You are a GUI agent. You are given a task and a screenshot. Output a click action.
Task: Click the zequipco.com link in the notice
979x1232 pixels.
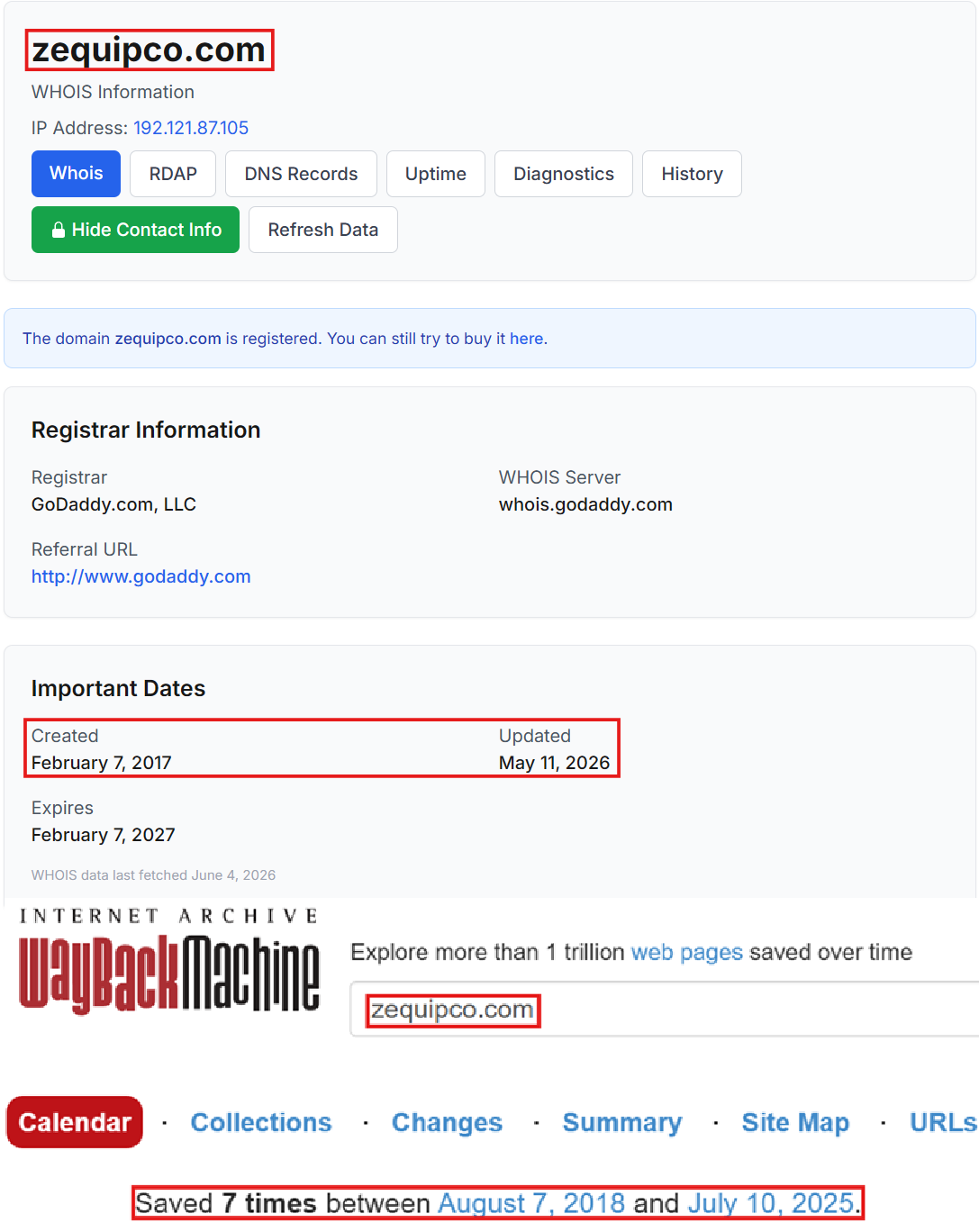(168, 339)
